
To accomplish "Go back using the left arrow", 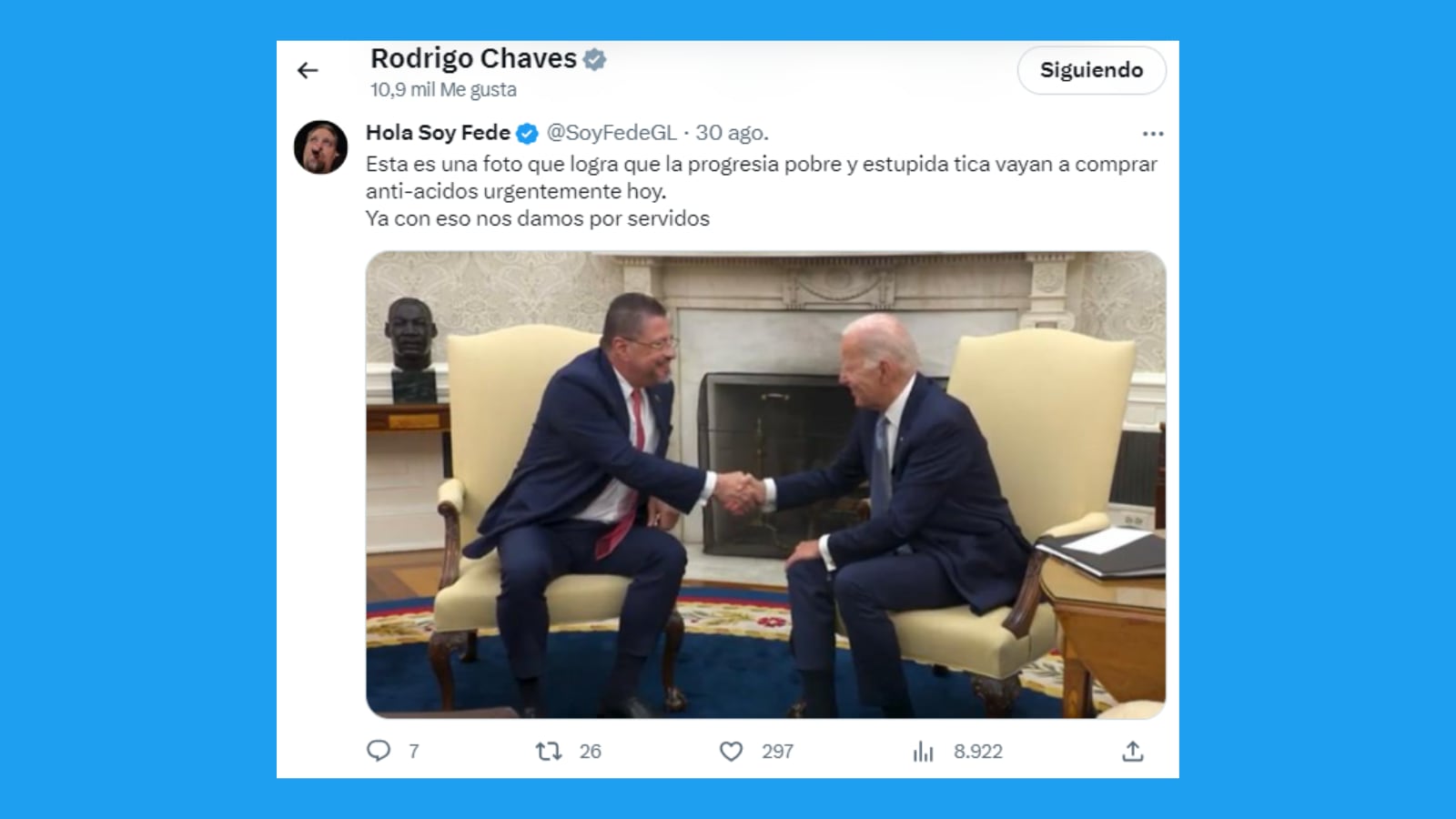I will click(308, 70).
